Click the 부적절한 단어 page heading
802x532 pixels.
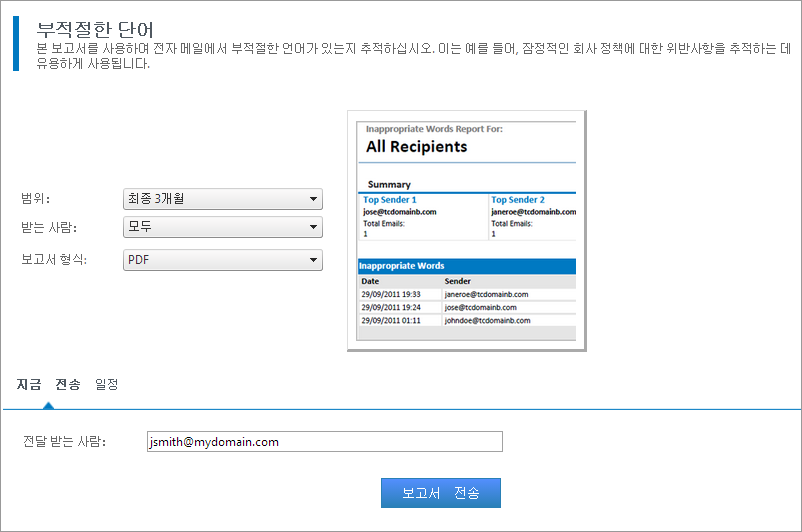[x=95, y=28]
